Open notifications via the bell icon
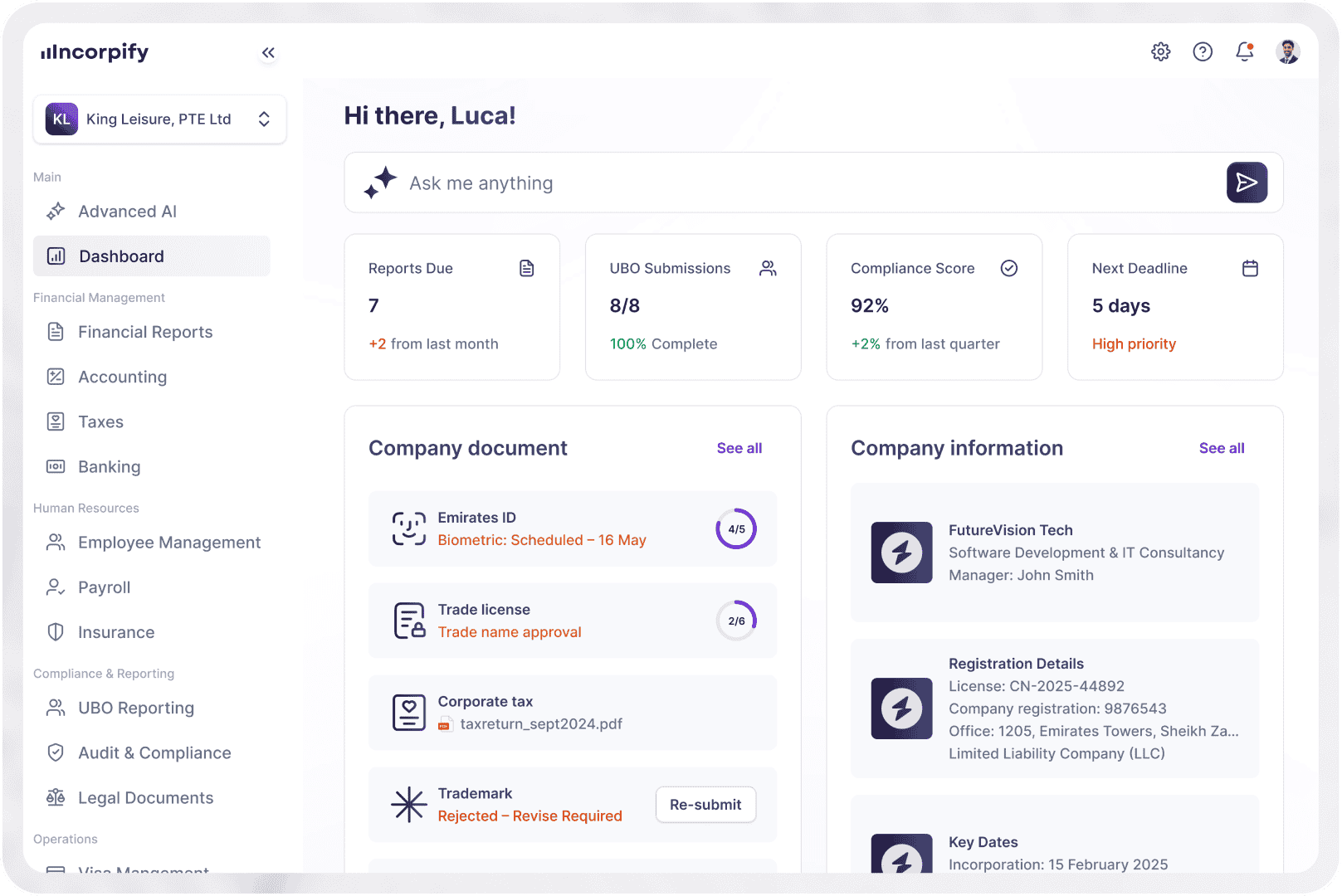This screenshot has width=1342, height=896. (x=1244, y=51)
